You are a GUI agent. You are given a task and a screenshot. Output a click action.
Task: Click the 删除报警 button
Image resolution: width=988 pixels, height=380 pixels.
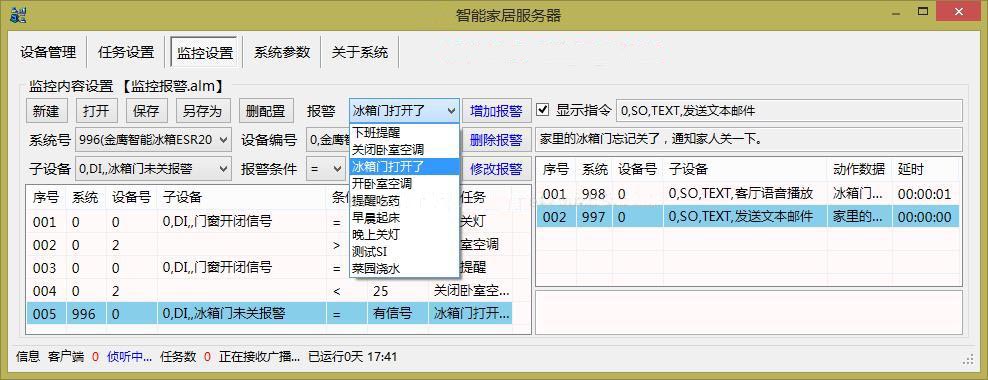point(497,140)
